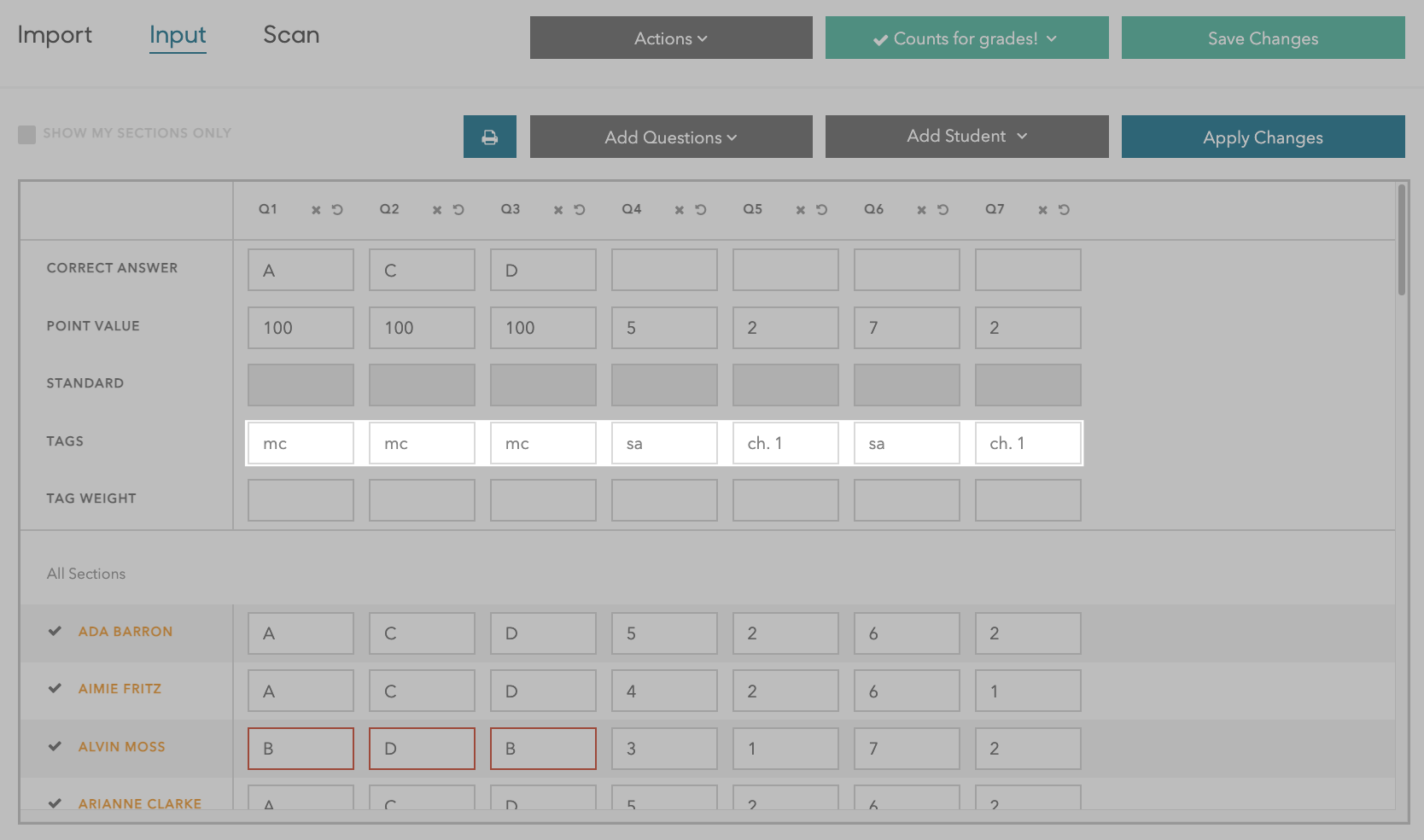Click the undo icon next to Q6

(943, 210)
